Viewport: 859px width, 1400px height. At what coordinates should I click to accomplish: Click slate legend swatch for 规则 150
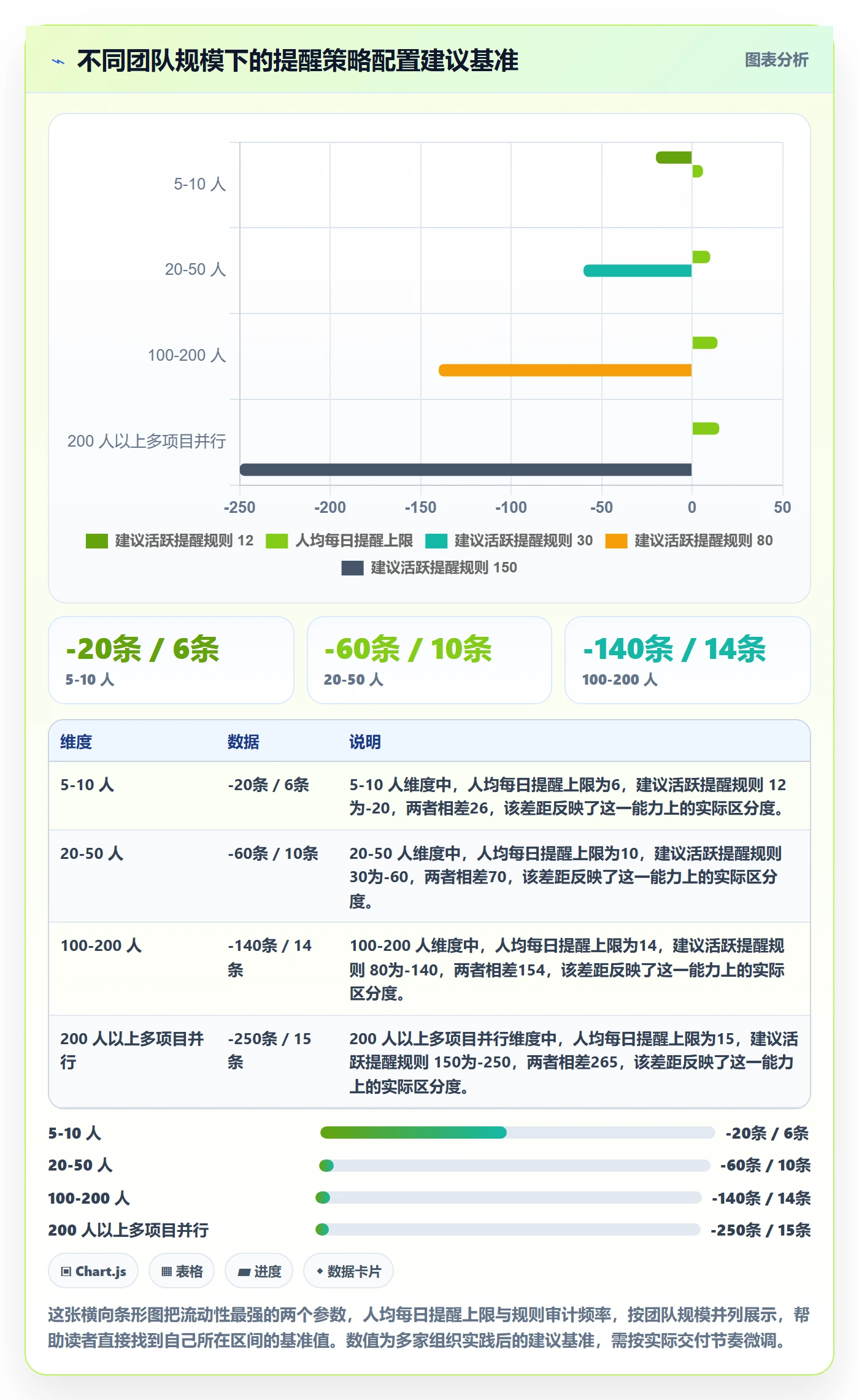point(353,568)
